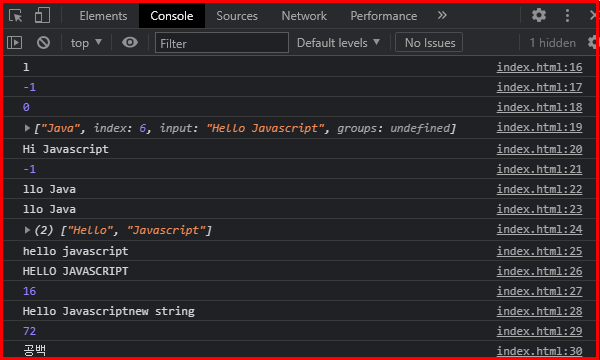Viewport: 600px width, 360px height.
Task: Open source link index.html:18
Action: (539, 107)
